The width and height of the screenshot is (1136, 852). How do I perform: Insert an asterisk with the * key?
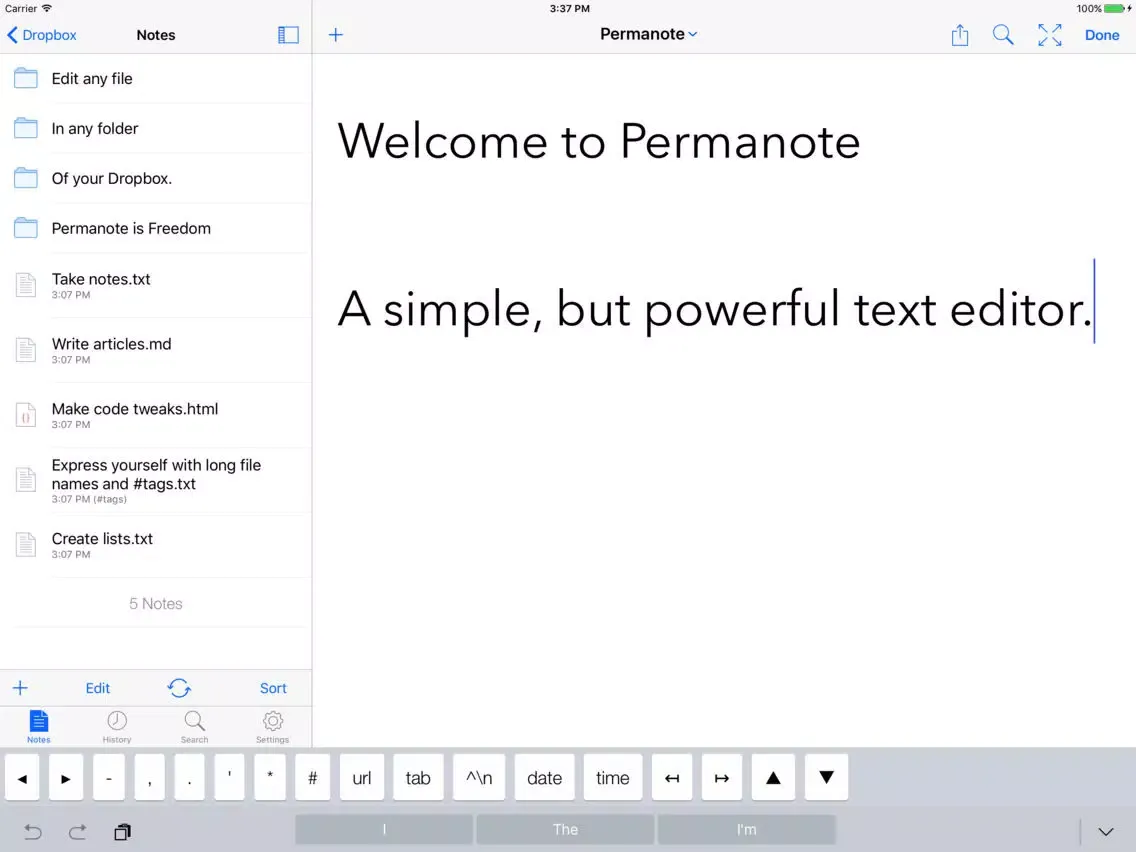[x=270, y=777]
